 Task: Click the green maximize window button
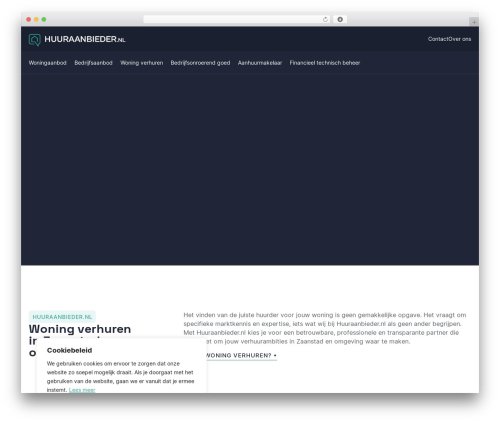44,19
